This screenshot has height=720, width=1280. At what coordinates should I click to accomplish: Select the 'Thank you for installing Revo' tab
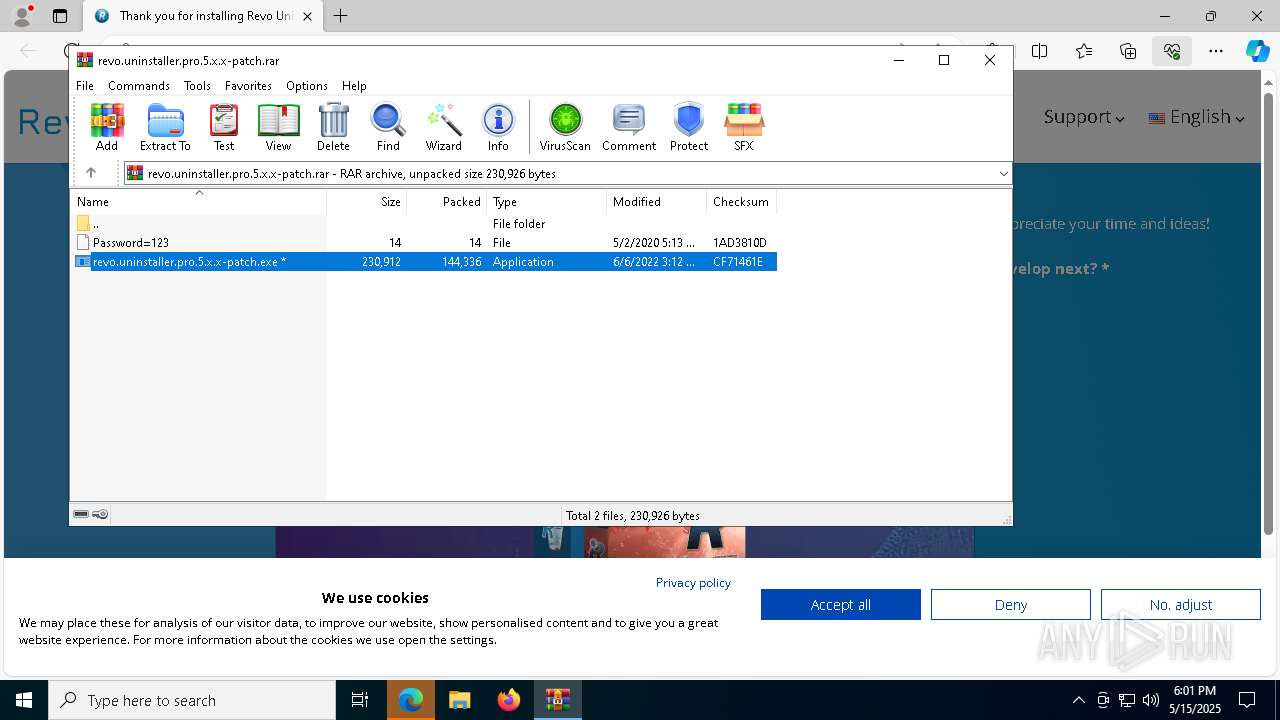[x=203, y=16]
